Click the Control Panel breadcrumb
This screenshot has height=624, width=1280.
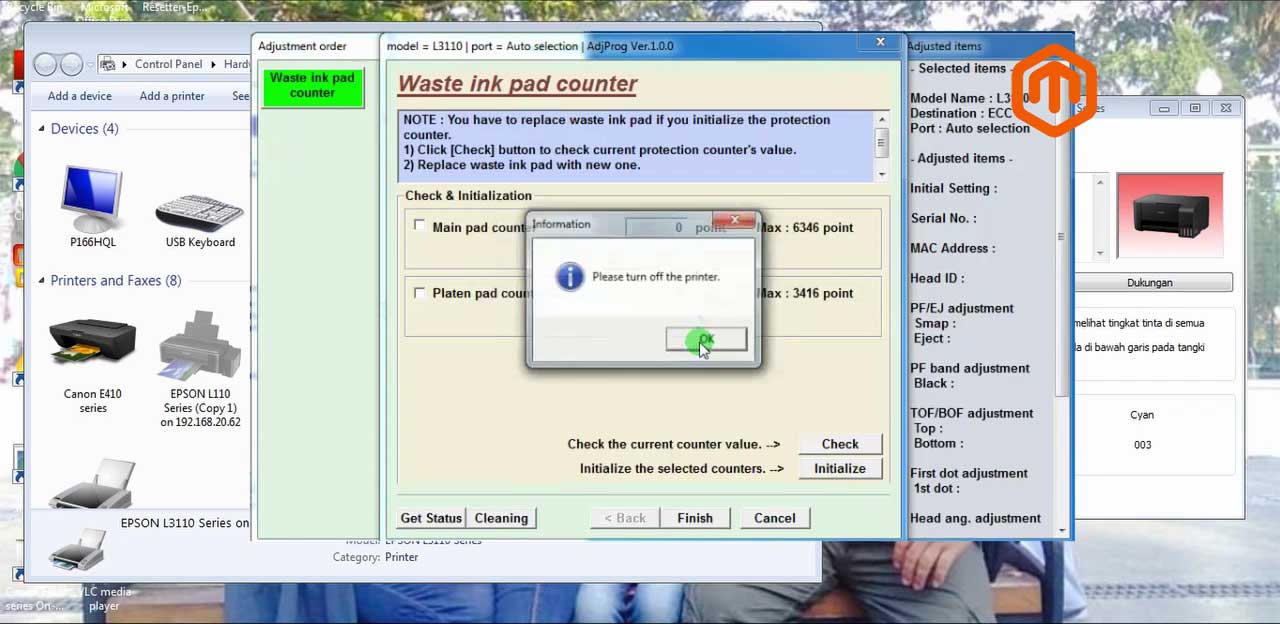168,64
